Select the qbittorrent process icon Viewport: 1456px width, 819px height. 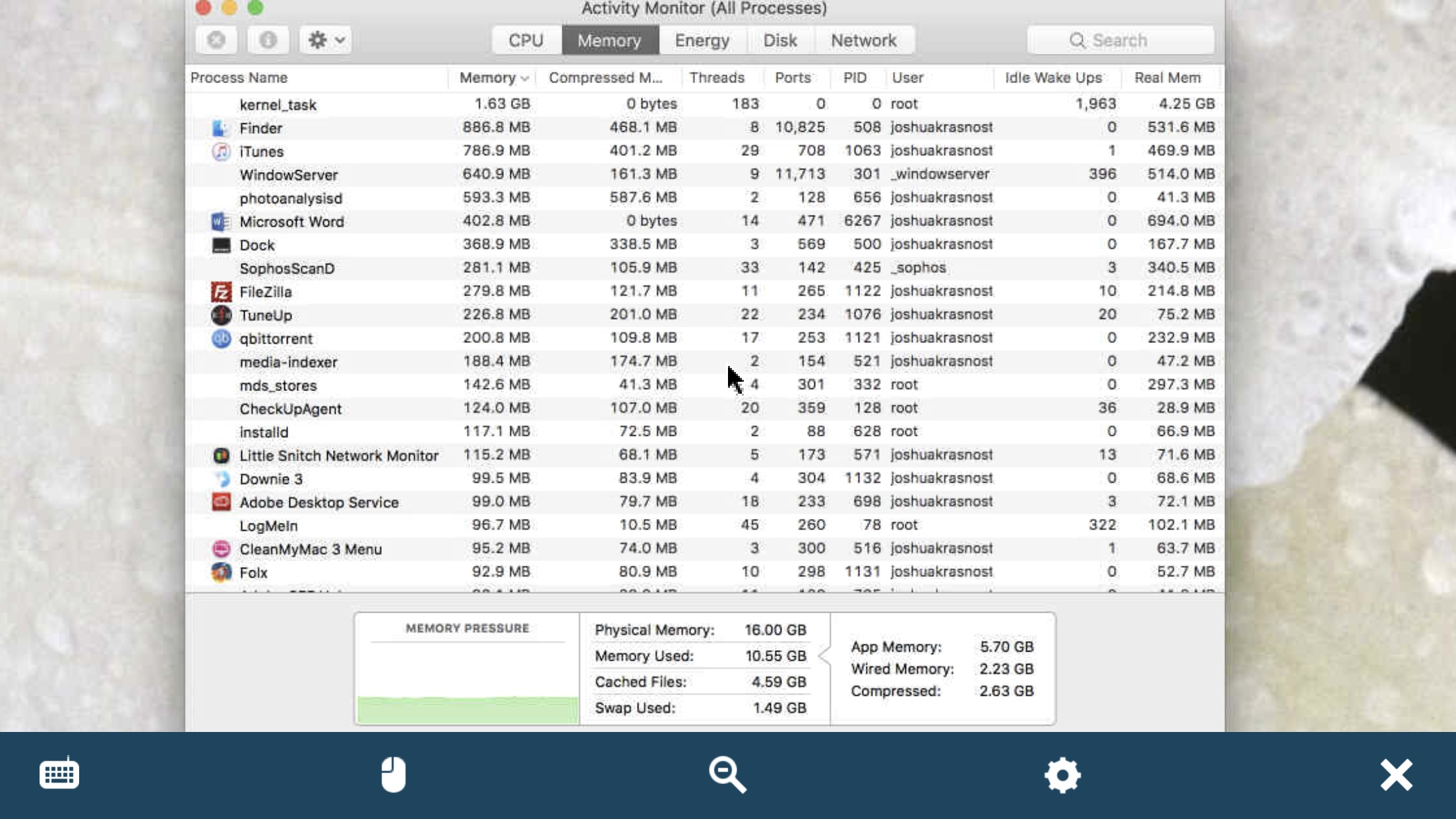point(221,338)
